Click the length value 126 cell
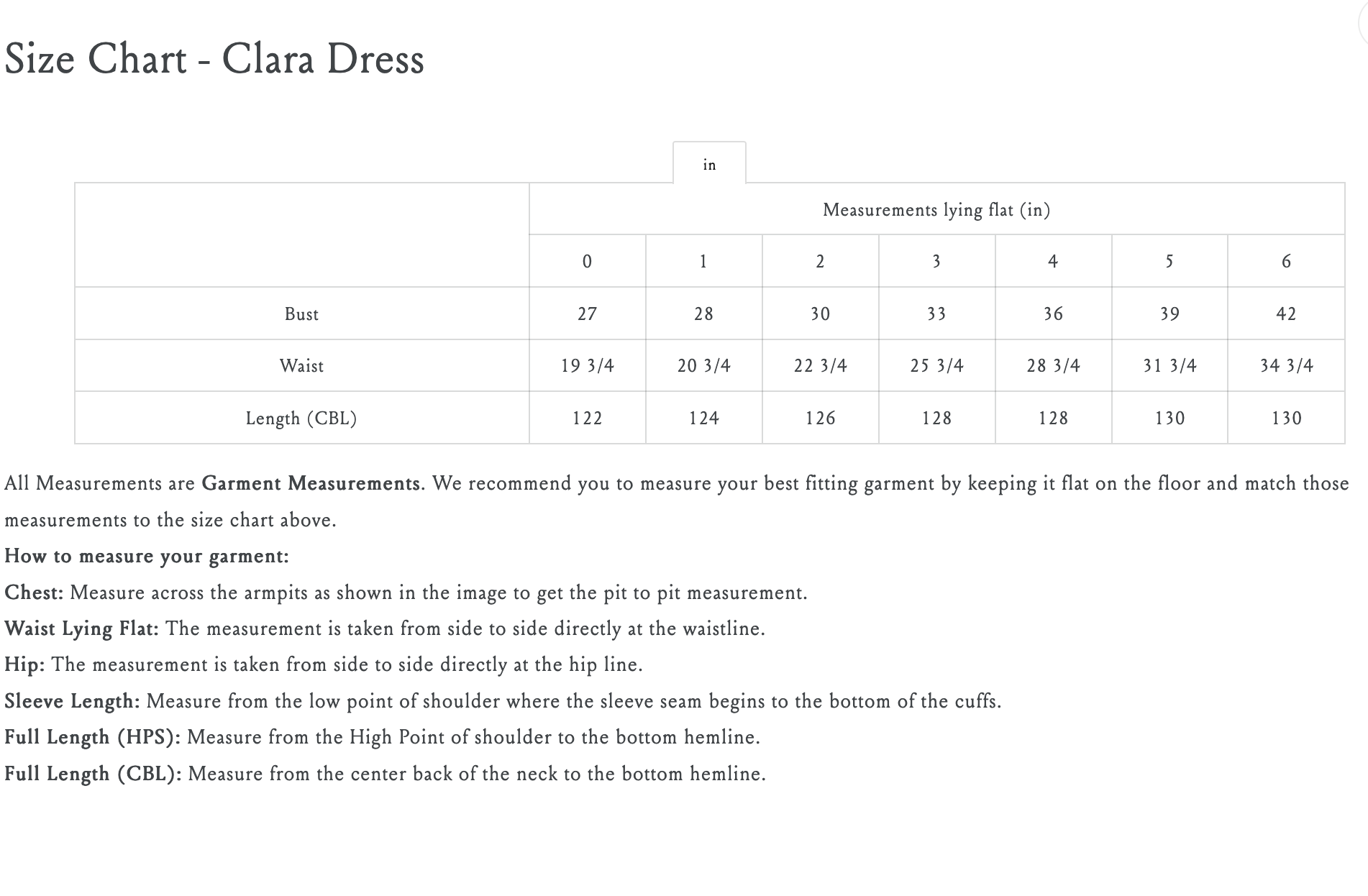Image resolution: width=1368 pixels, height=896 pixels. tap(820, 419)
